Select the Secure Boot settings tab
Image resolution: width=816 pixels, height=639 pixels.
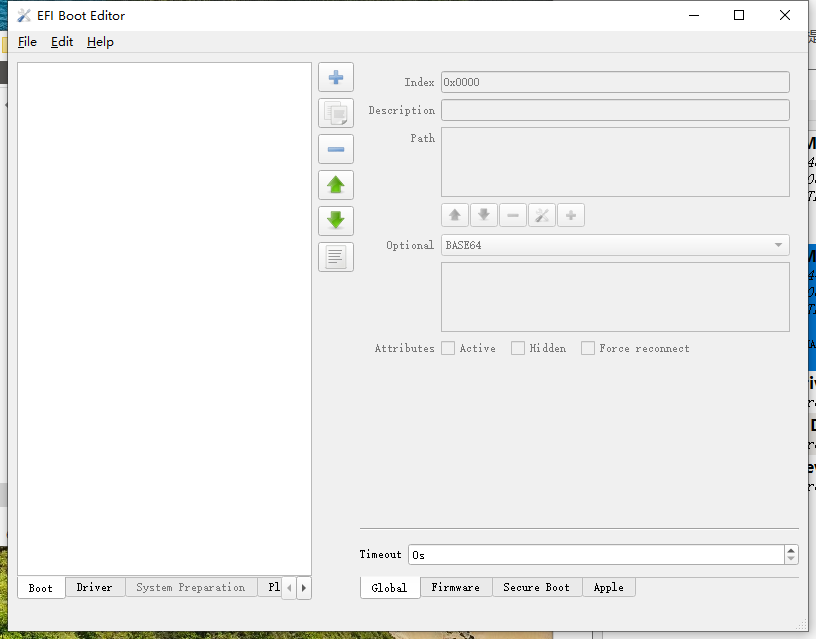537,587
